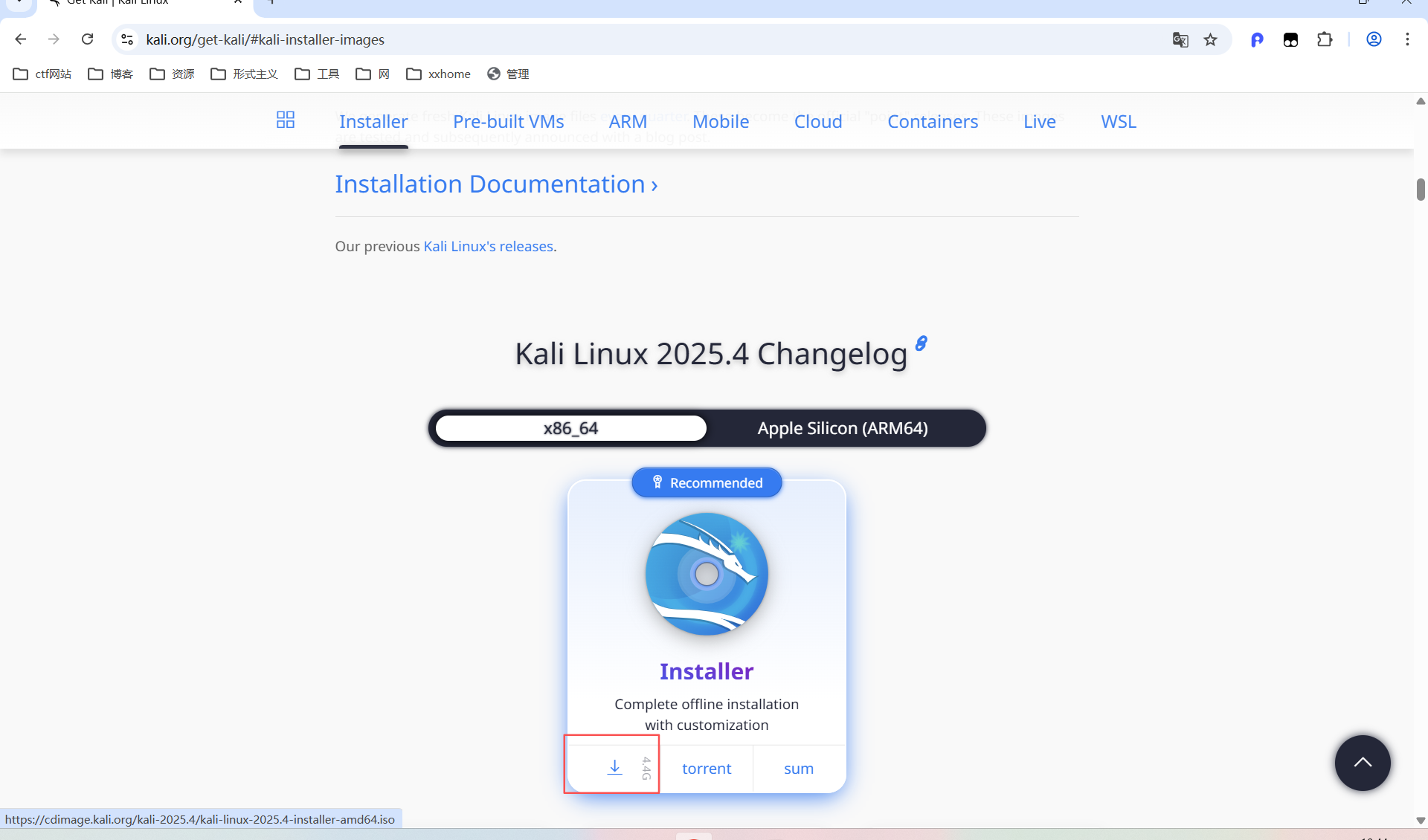Switch to the Cloud tab
The width and height of the screenshot is (1428, 840).
(818, 121)
